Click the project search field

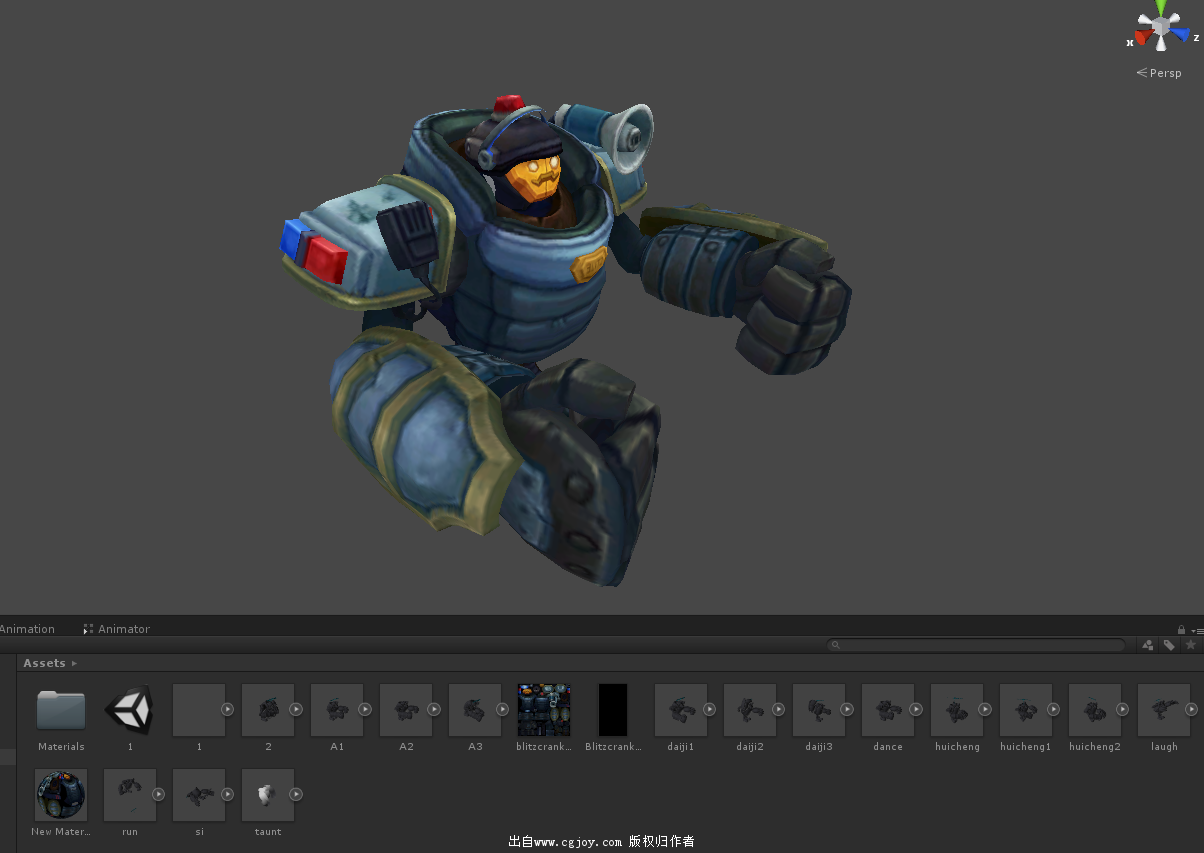pos(977,645)
